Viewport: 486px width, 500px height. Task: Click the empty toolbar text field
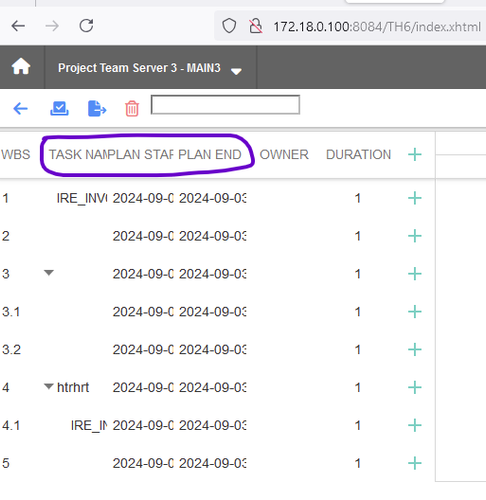tap(225, 105)
